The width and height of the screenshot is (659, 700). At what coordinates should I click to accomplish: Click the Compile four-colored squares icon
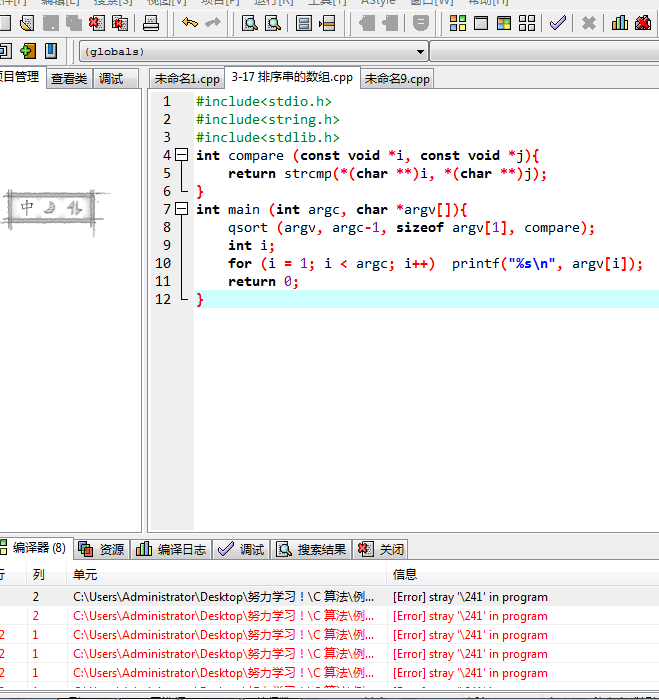click(458, 22)
